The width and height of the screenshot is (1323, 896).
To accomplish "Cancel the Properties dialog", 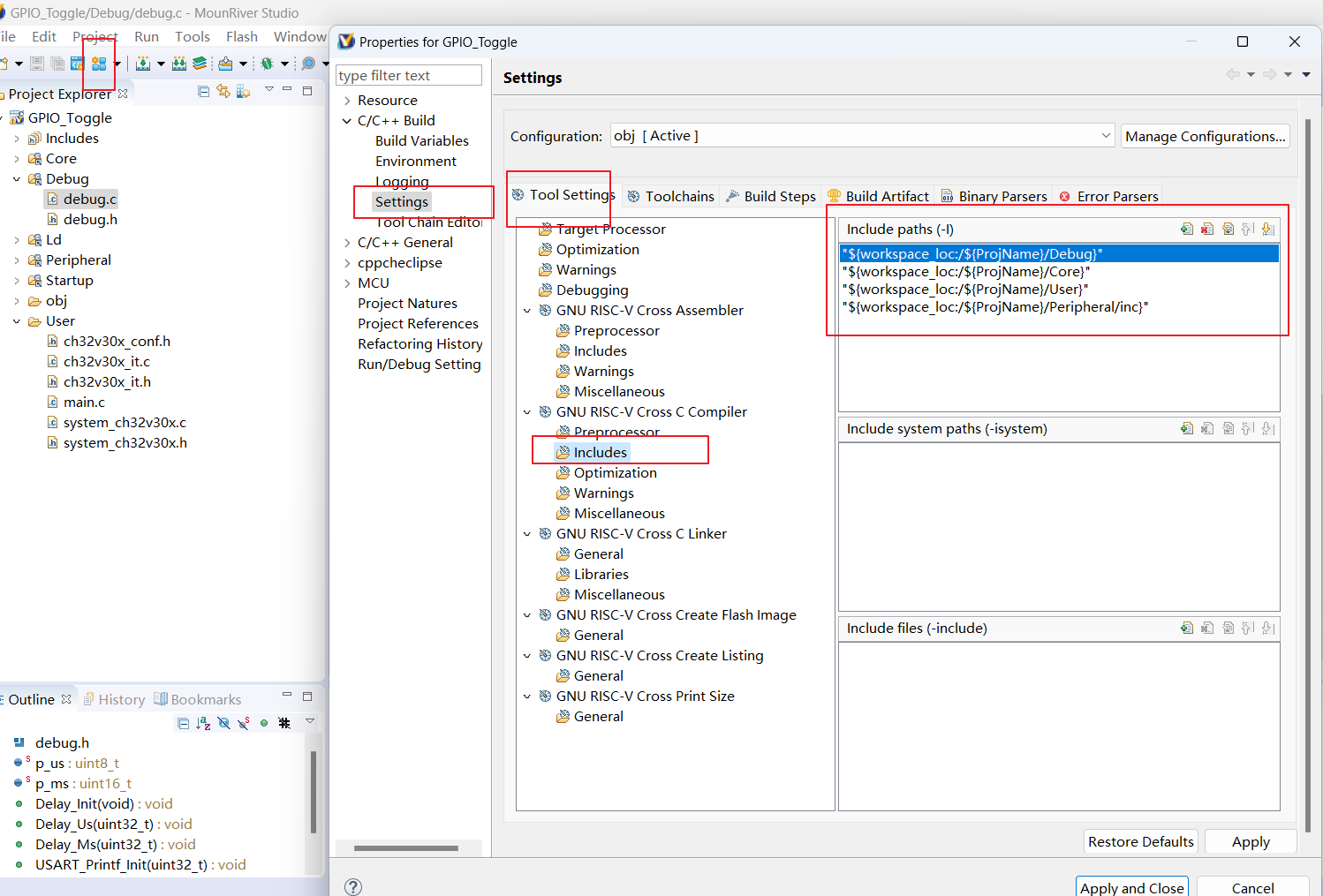I will [x=1252, y=887].
